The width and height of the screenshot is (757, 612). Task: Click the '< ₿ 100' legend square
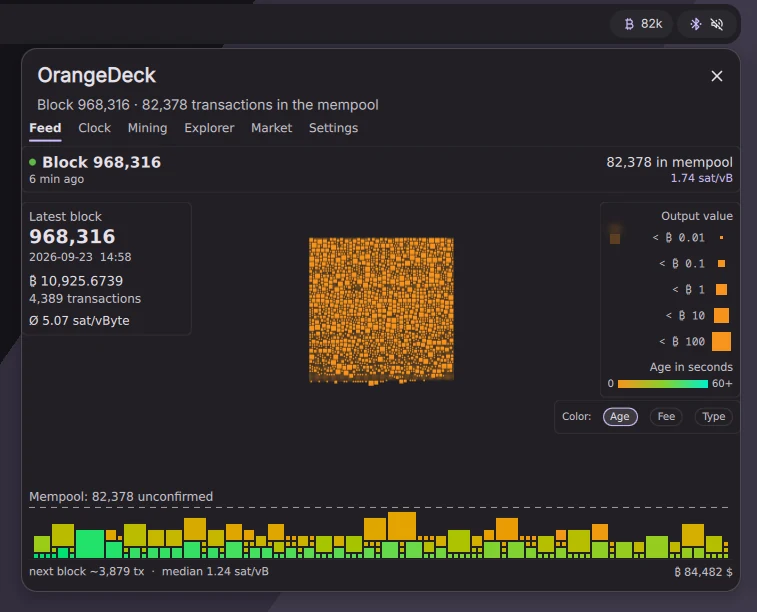(721, 341)
